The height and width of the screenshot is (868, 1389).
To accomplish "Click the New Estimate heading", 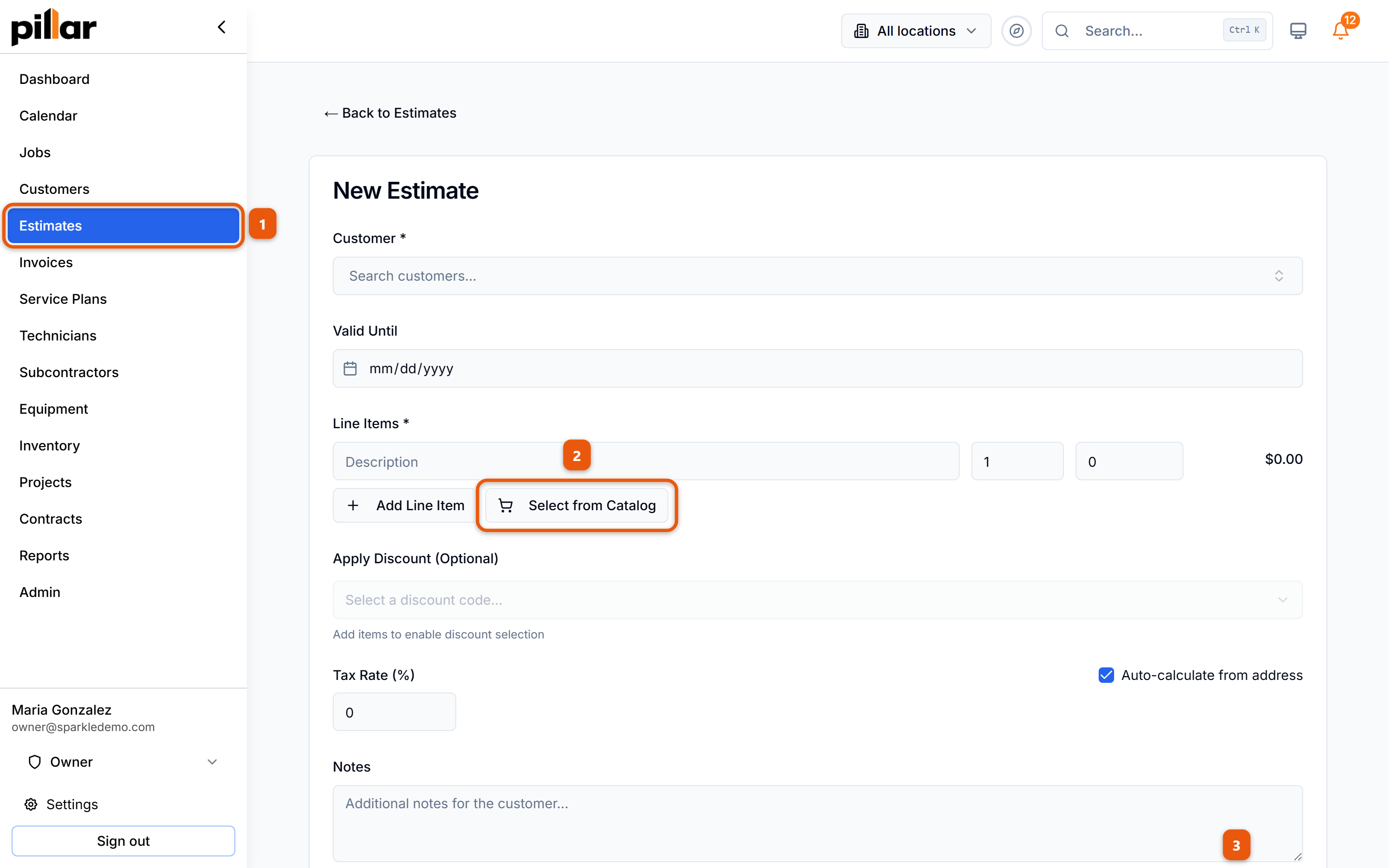I will [x=405, y=190].
